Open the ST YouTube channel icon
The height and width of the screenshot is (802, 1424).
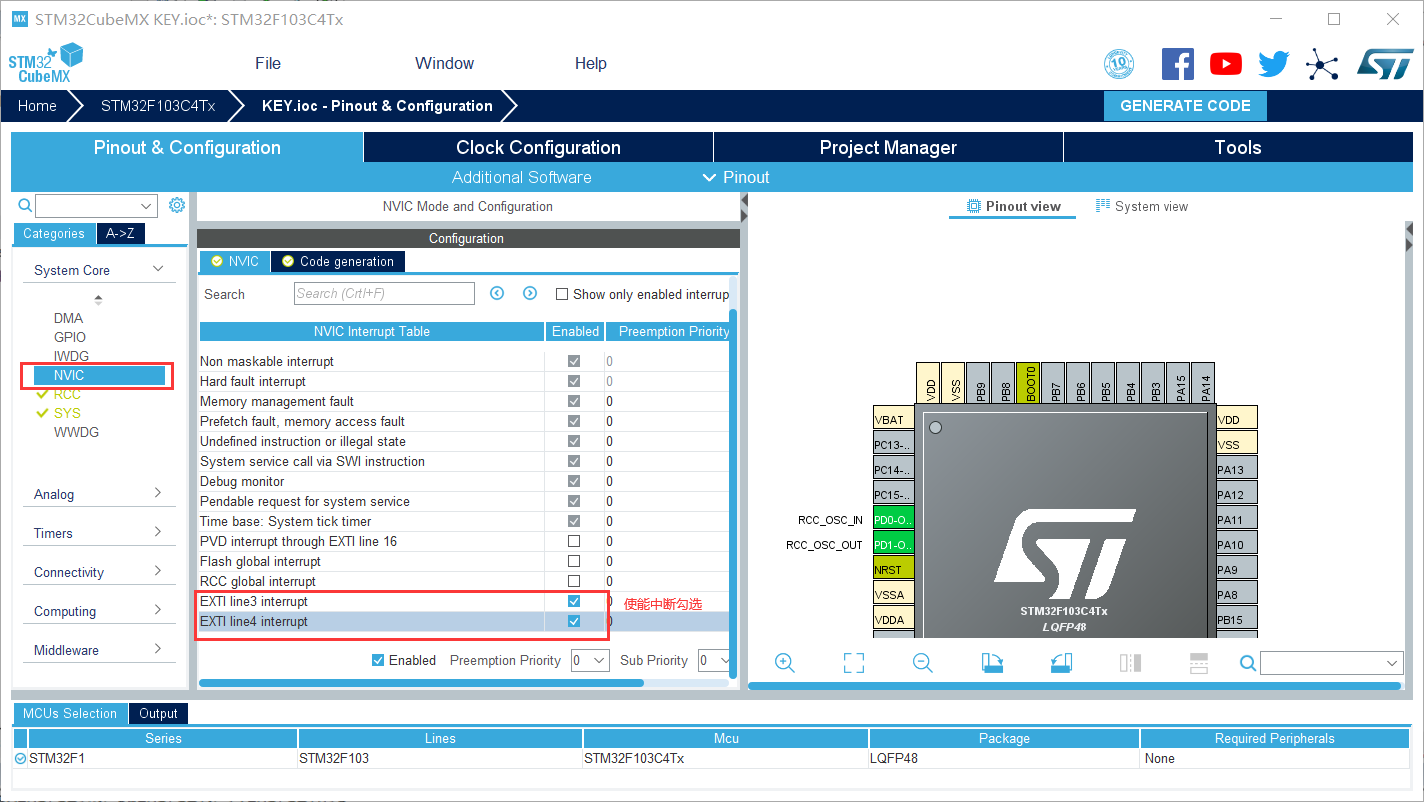click(x=1225, y=63)
